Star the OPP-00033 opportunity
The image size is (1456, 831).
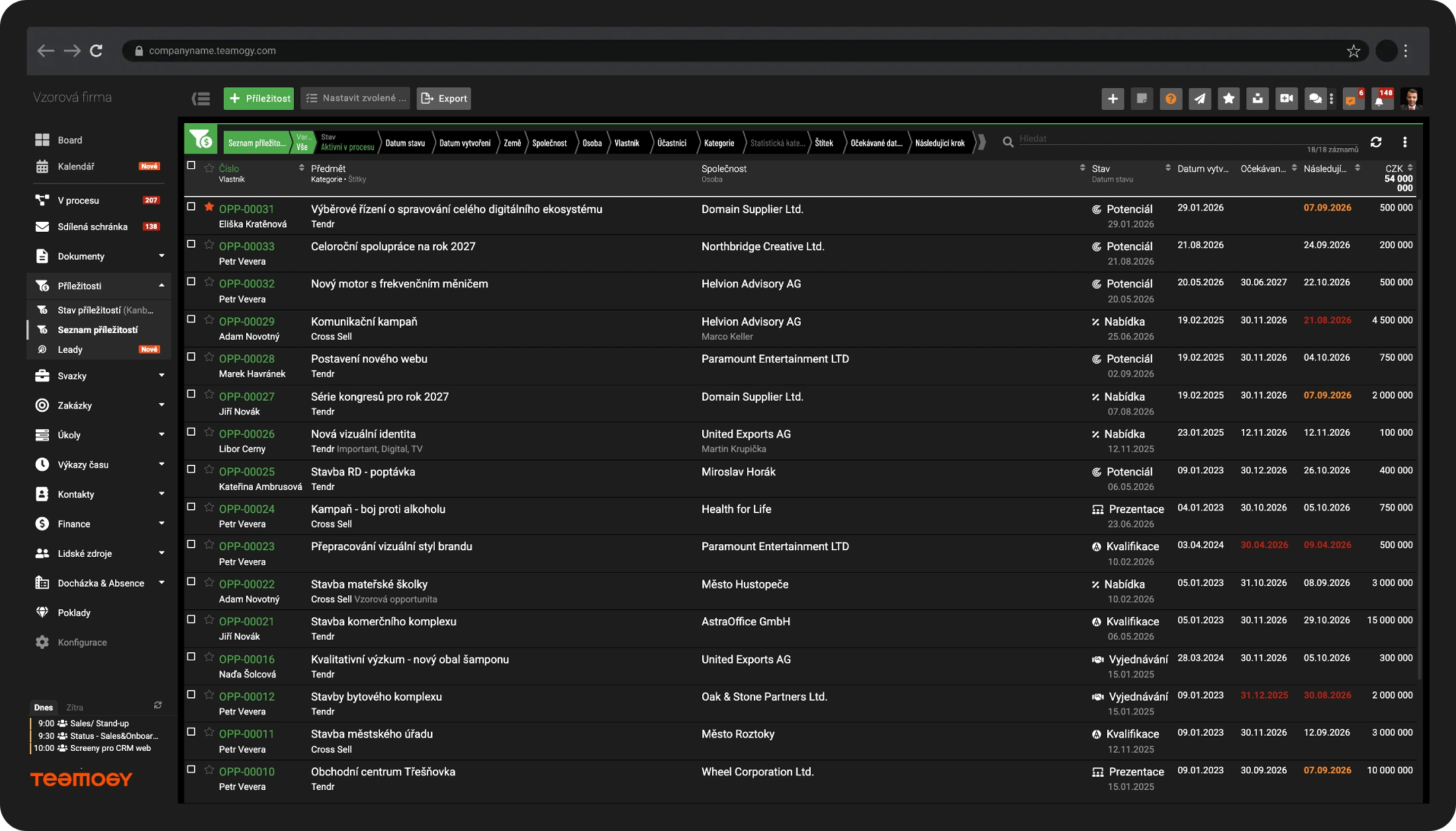(209, 244)
